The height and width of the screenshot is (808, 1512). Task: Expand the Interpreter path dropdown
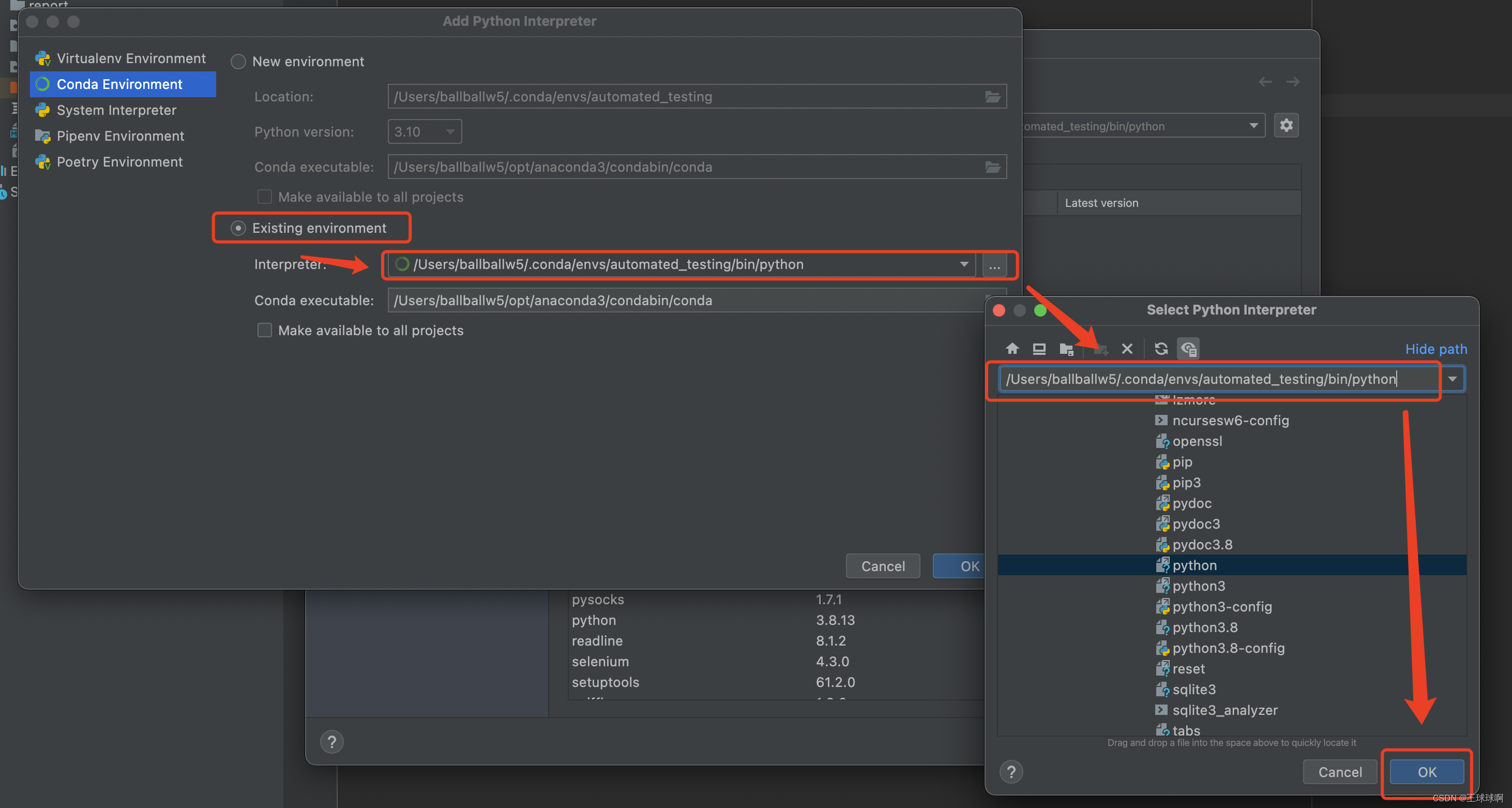[964, 265]
